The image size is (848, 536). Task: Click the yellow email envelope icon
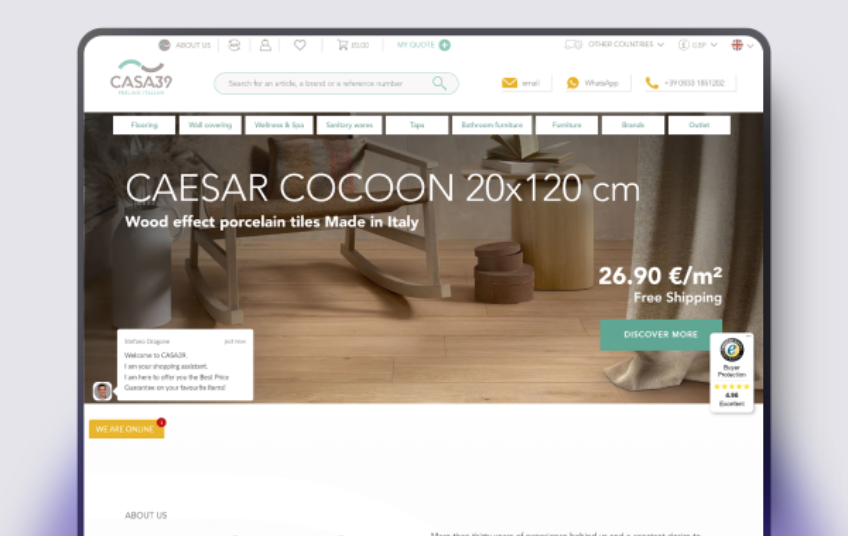[509, 83]
